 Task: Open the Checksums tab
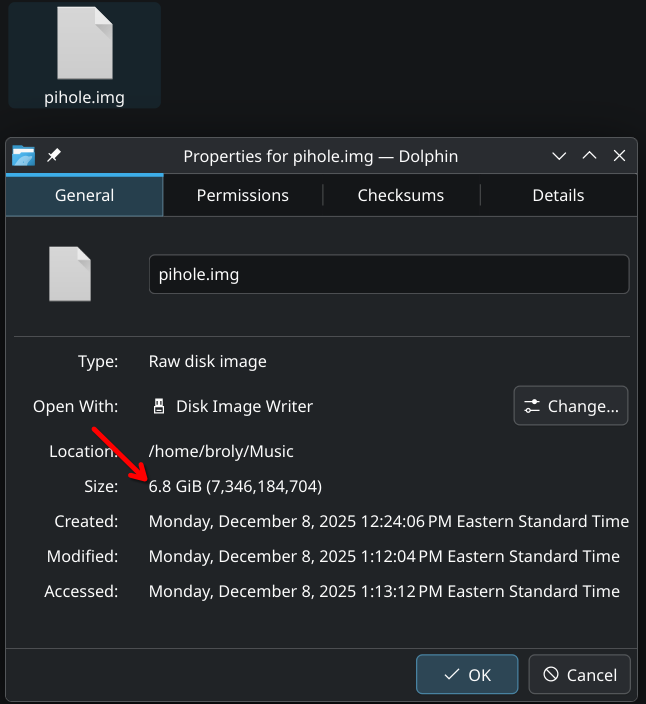401,196
